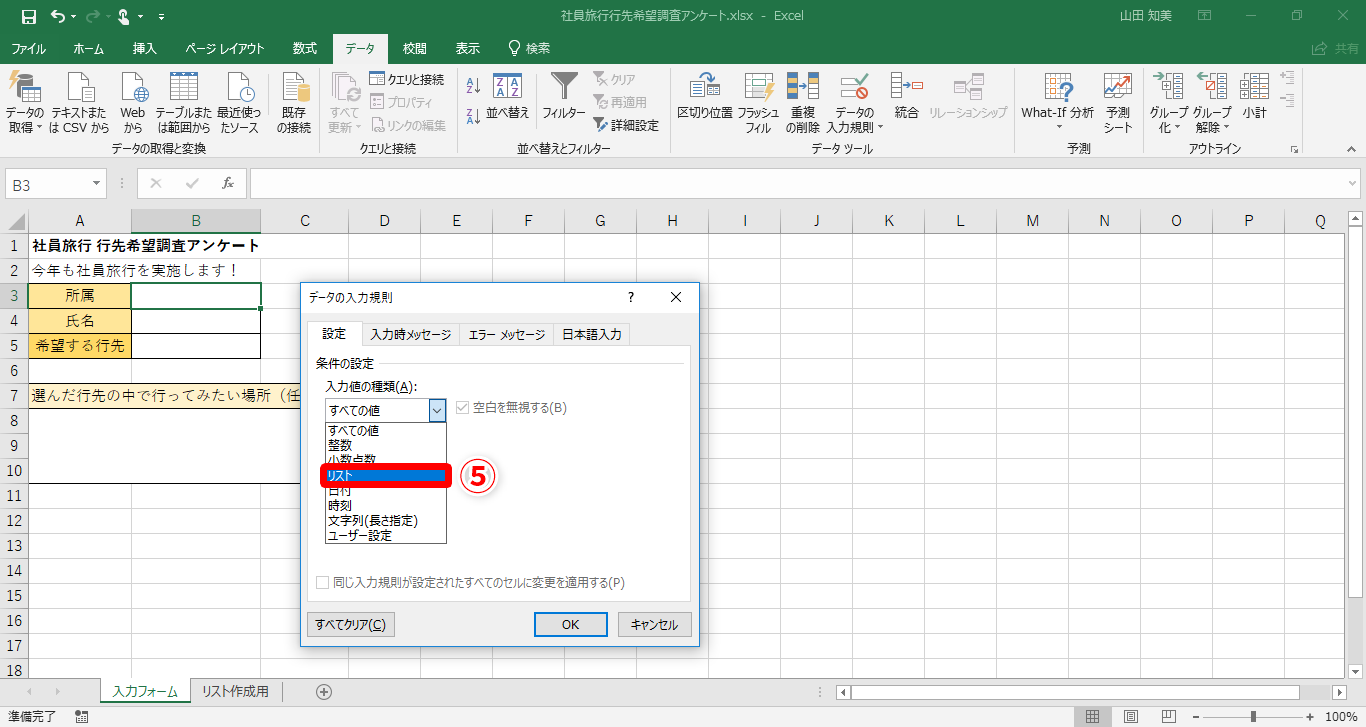Image resolution: width=1366 pixels, height=727 pixels.
Task: Select リスト in the dropdown list
Action: (x=386, y=477)
